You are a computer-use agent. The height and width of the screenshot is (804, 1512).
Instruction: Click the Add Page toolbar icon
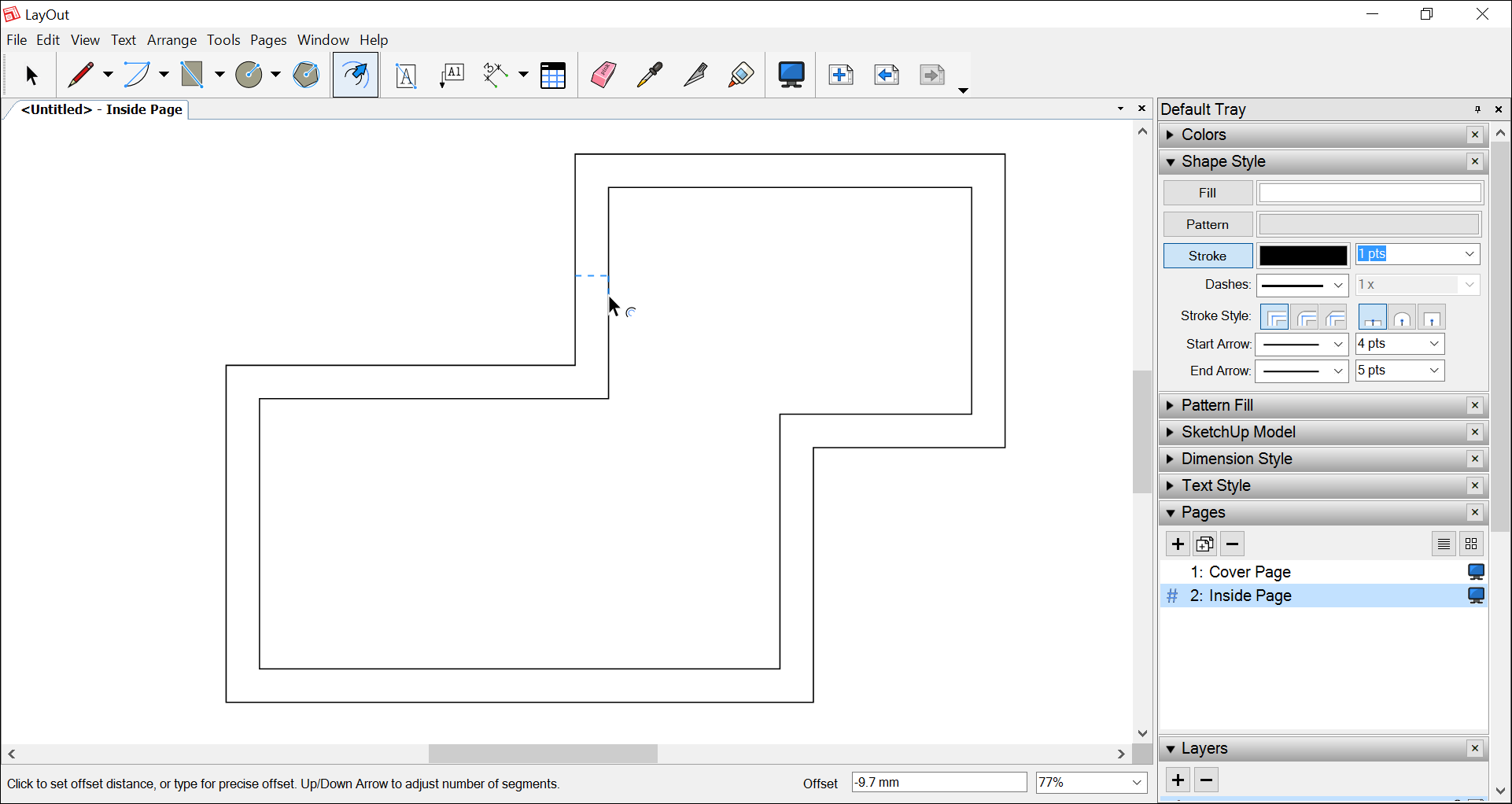841,76
